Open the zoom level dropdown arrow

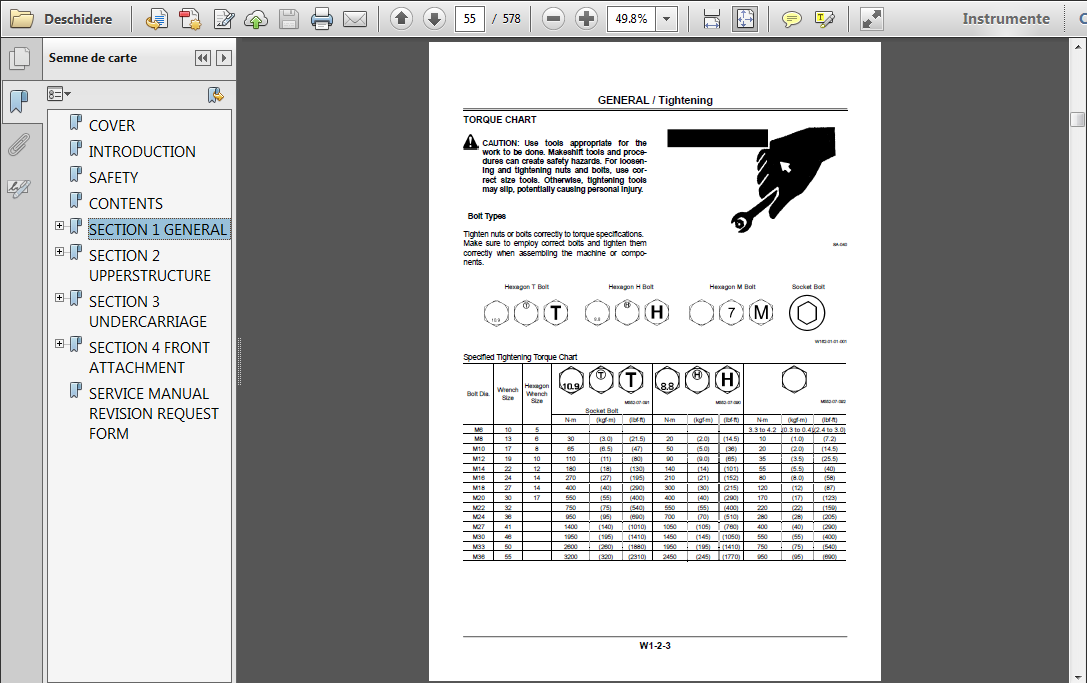click(x=666, y=19)
